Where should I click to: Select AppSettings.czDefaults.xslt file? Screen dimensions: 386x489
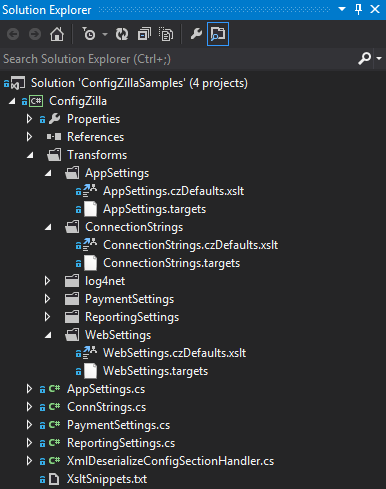pyautogui.click(x=173, y=191)
